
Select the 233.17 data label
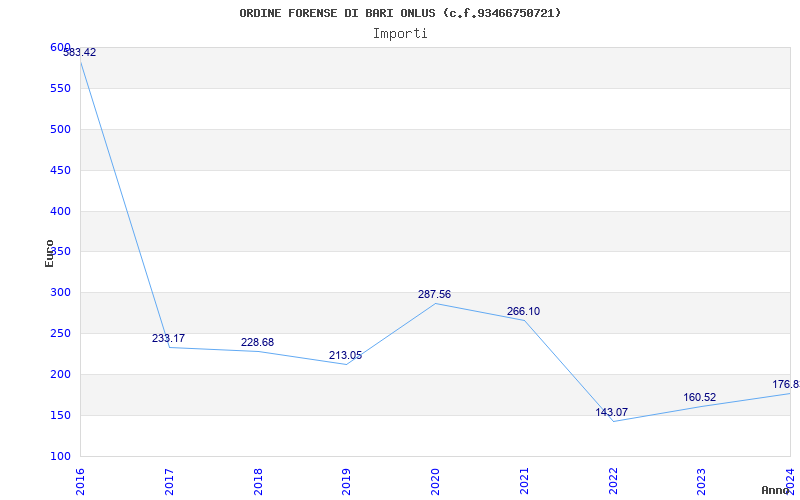[x=168, y=338]
